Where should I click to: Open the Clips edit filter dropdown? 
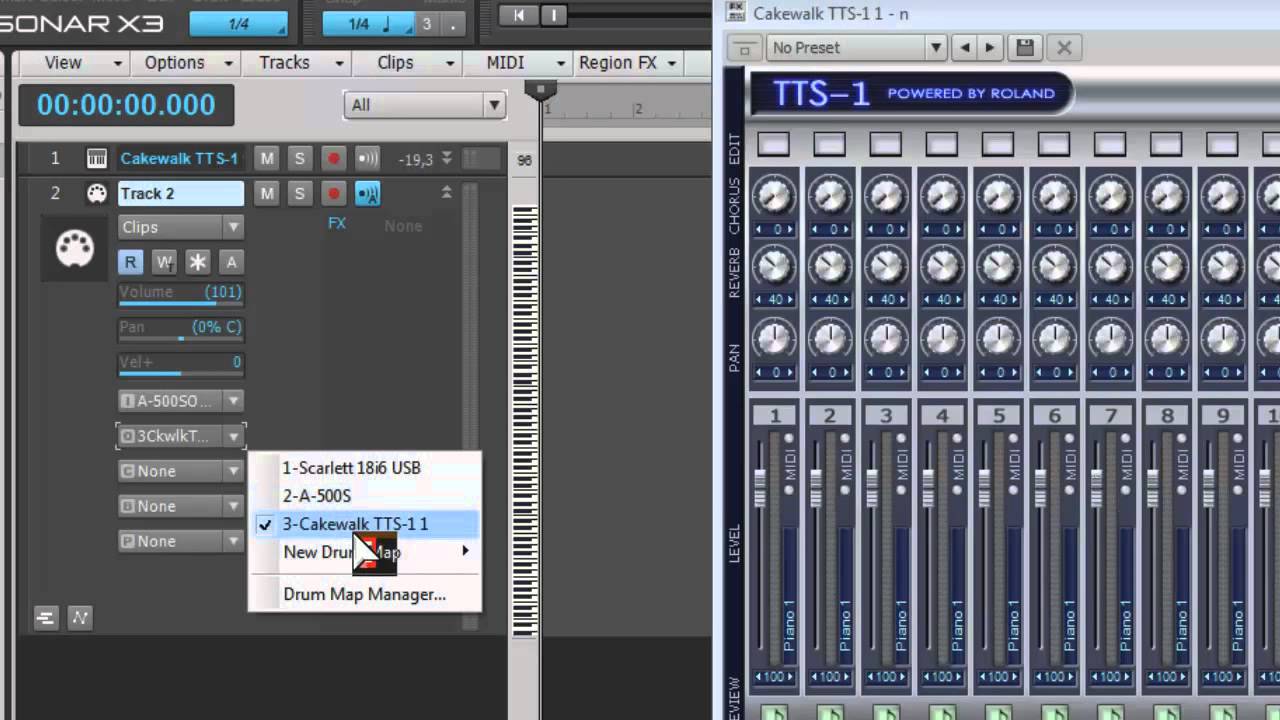[x=181, y=227]
